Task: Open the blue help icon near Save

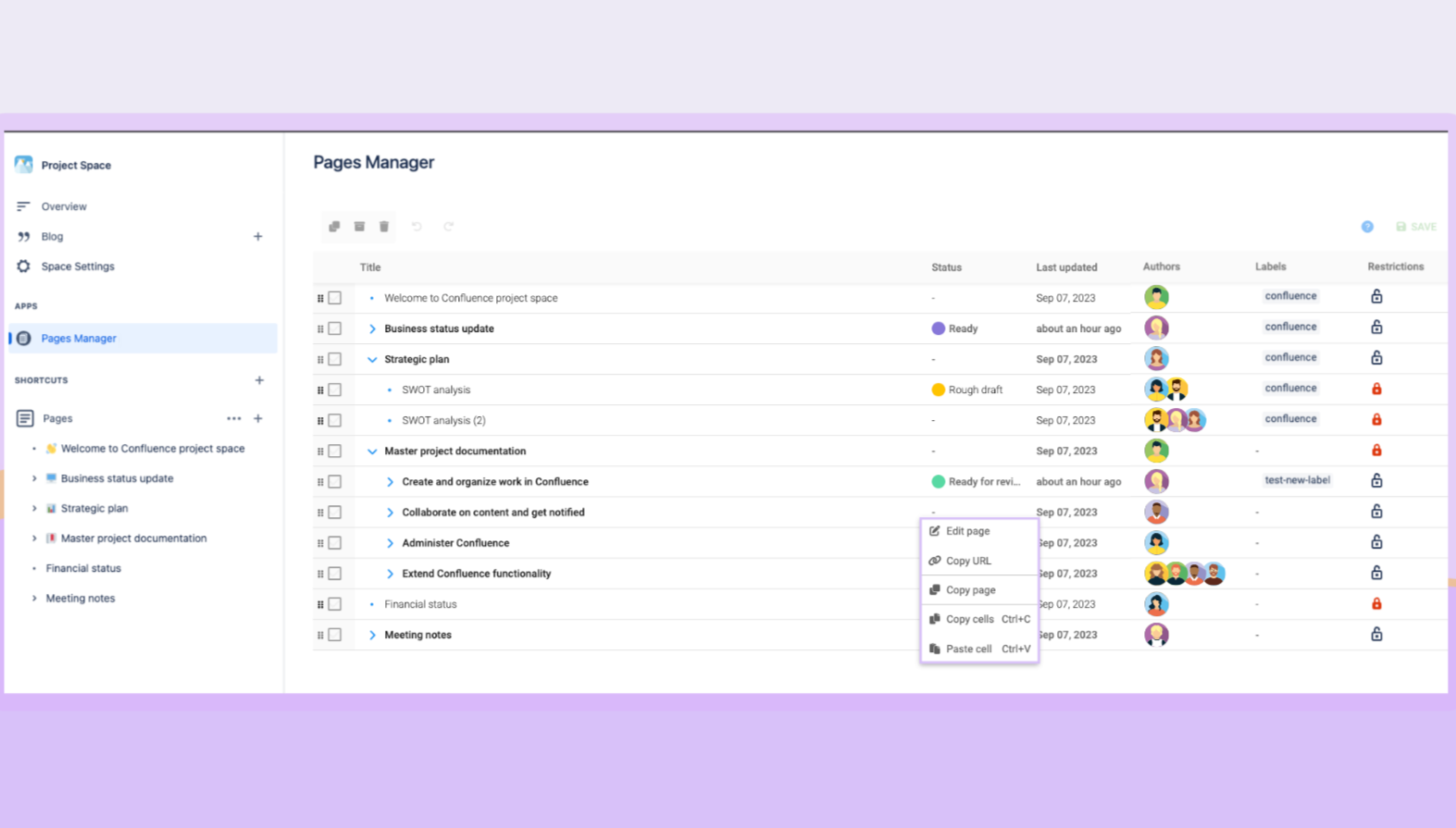Action: 1367,227
